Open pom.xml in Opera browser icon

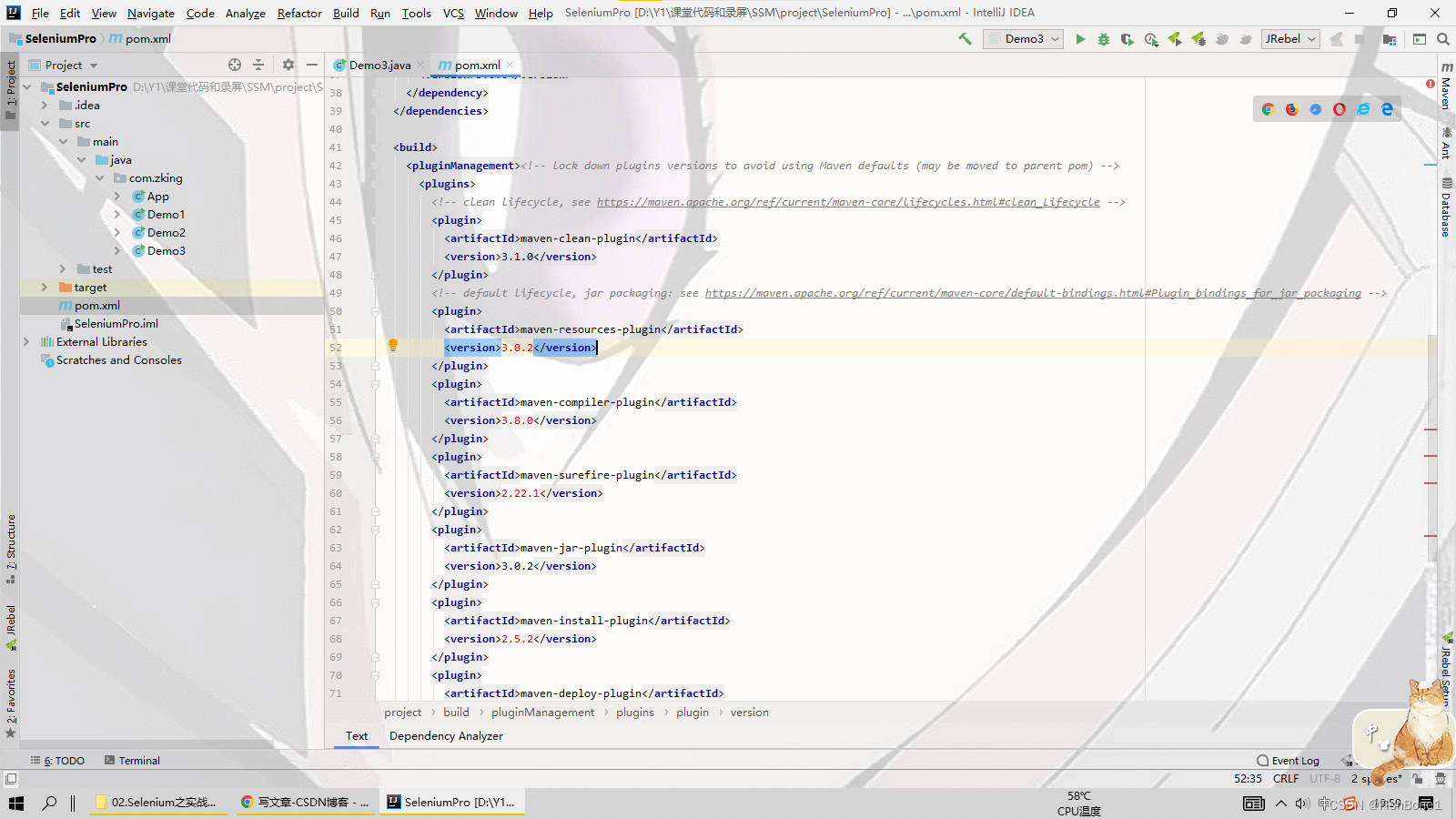[x=1339, y=109]
